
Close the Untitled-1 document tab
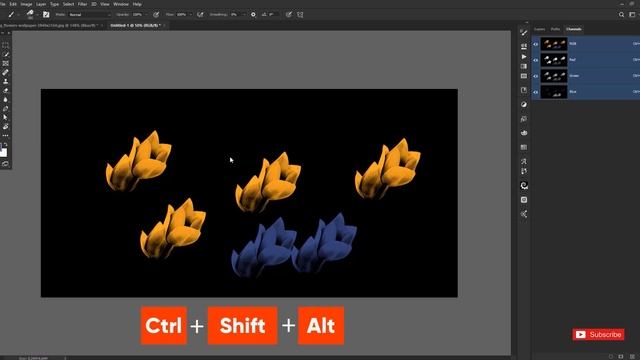164,25
